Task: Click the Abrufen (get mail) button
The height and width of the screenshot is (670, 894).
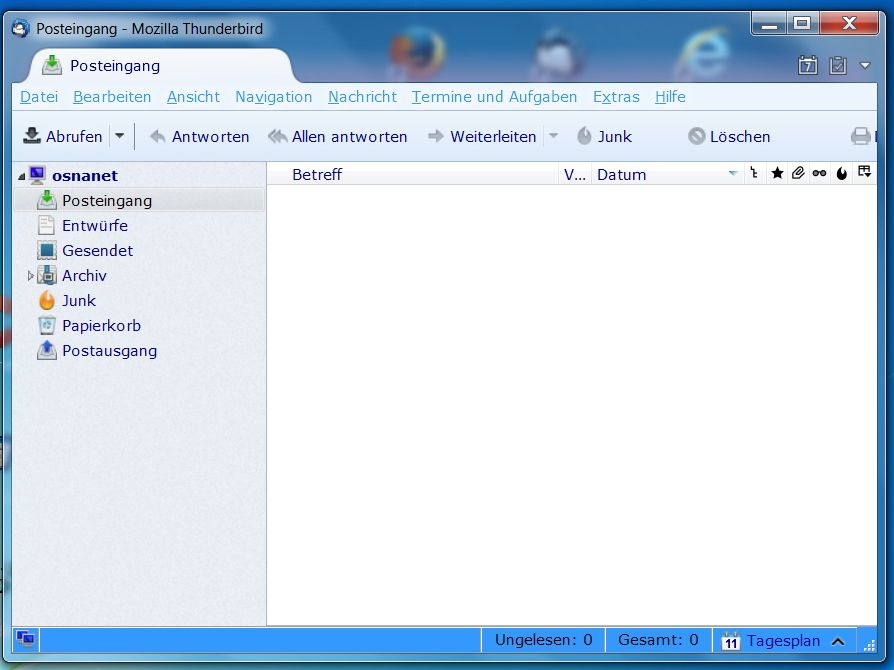Action: (x=63, y=137)
